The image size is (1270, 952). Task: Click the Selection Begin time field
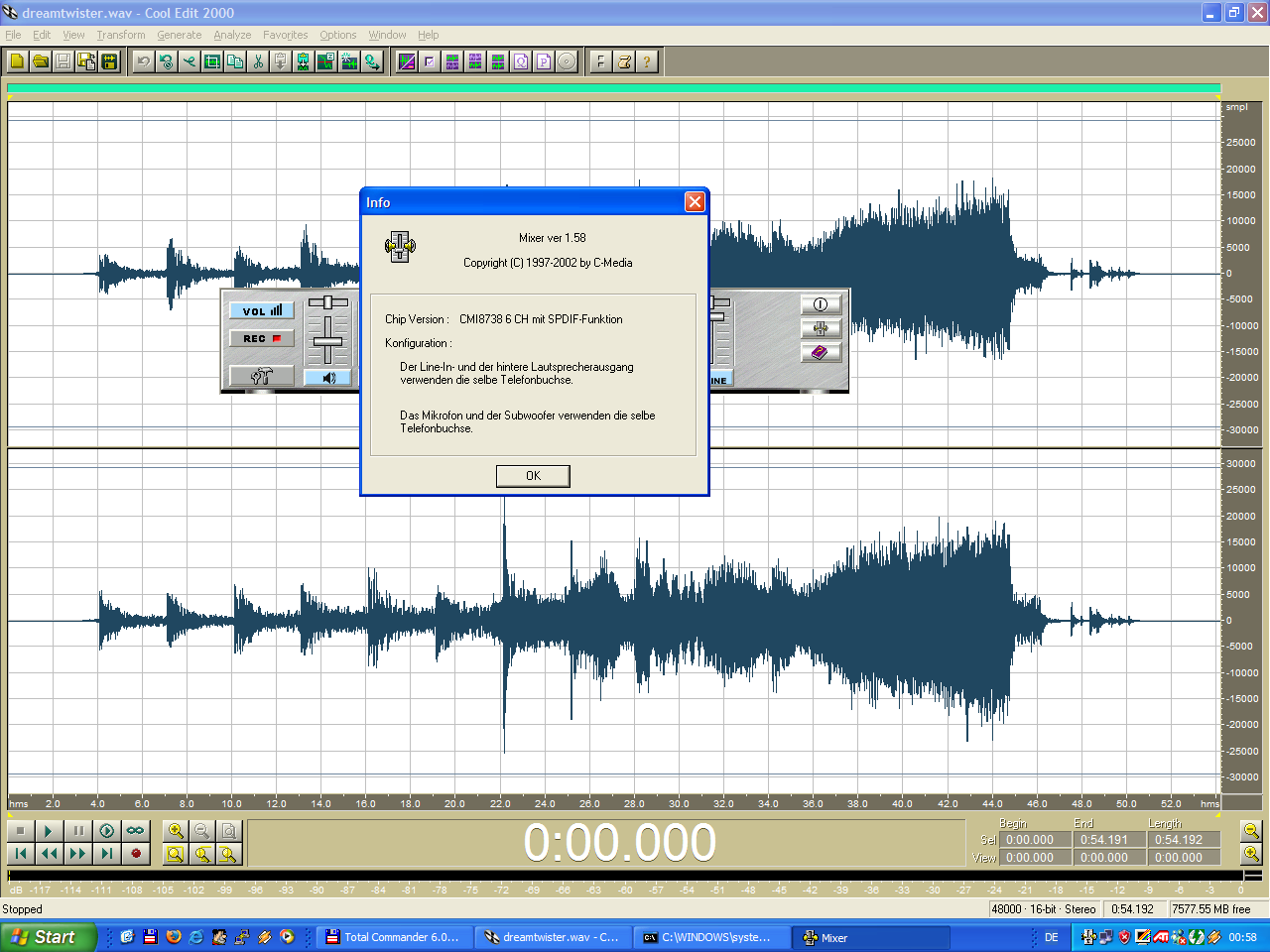pyautogui.click(x=1035, y=840)
